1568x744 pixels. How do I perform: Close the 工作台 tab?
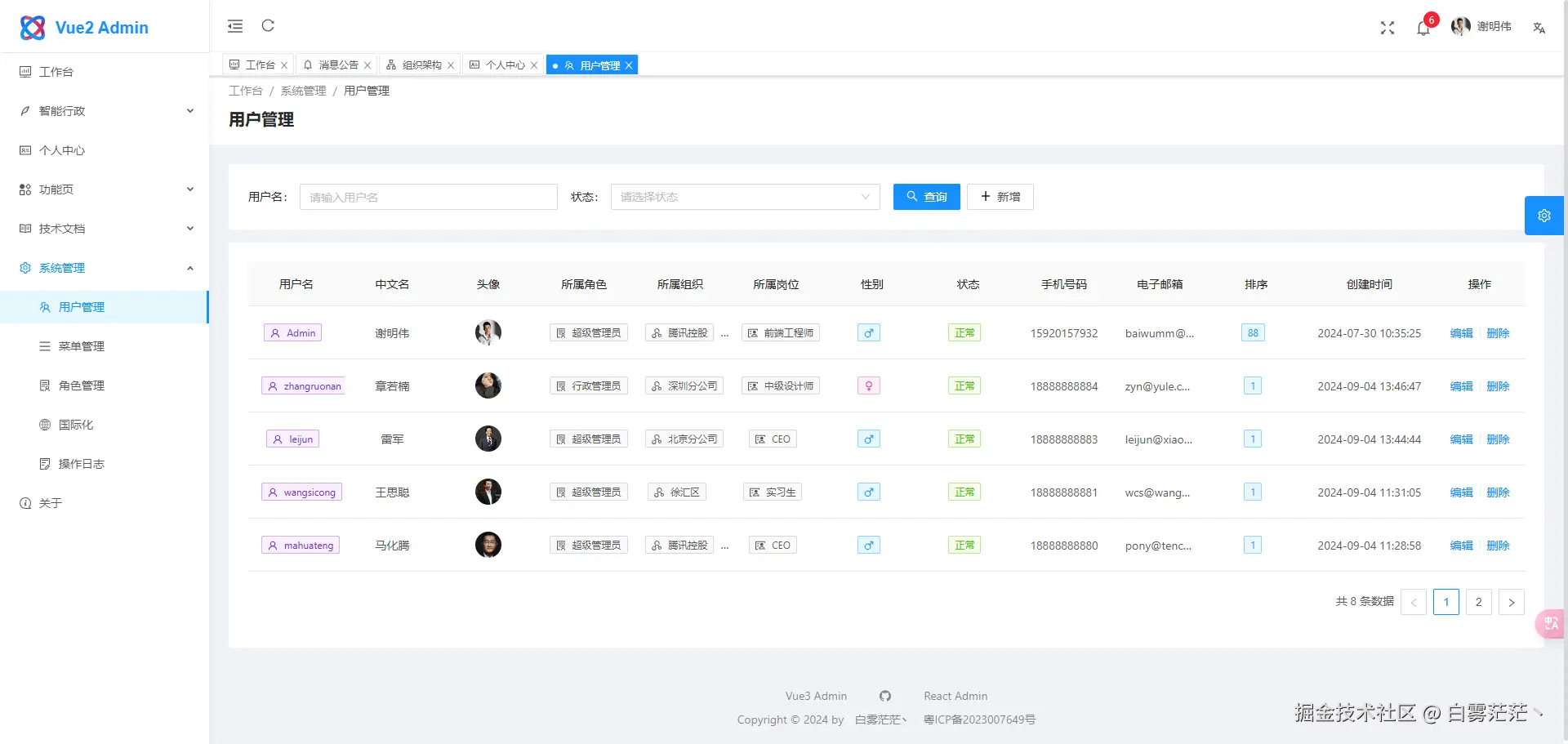[284, 65]
